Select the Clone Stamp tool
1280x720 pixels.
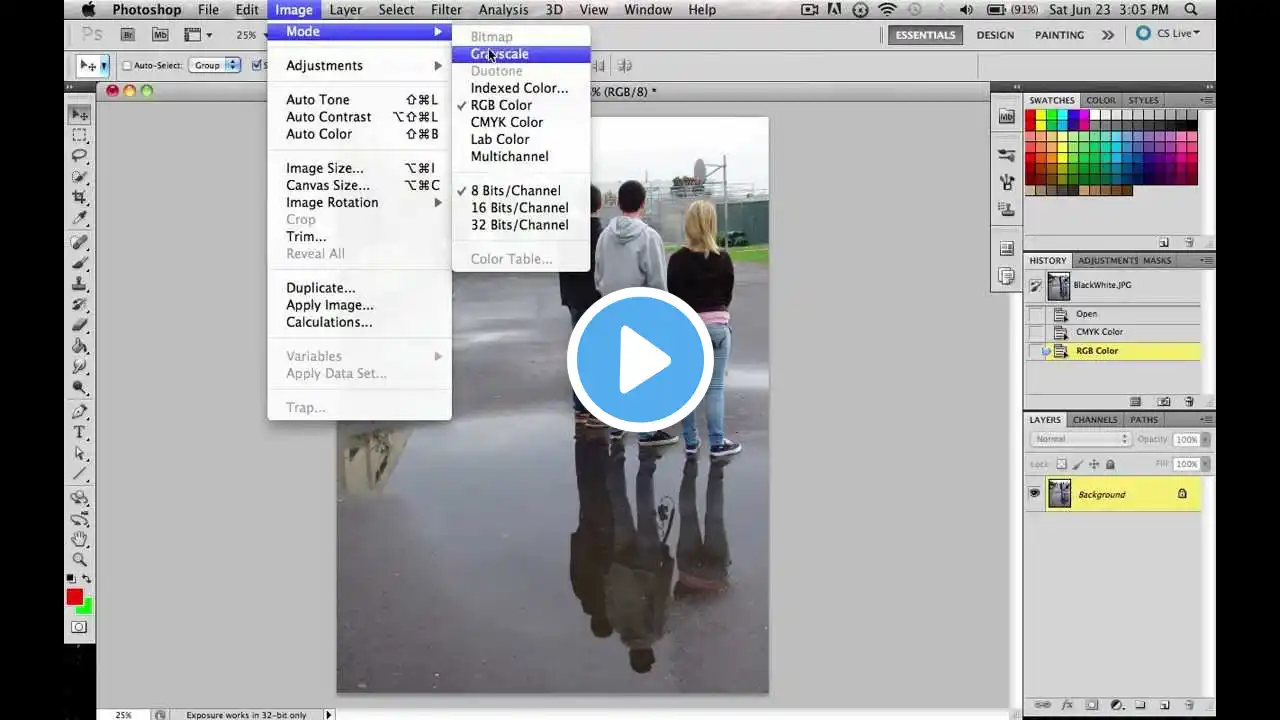(79, 284)
